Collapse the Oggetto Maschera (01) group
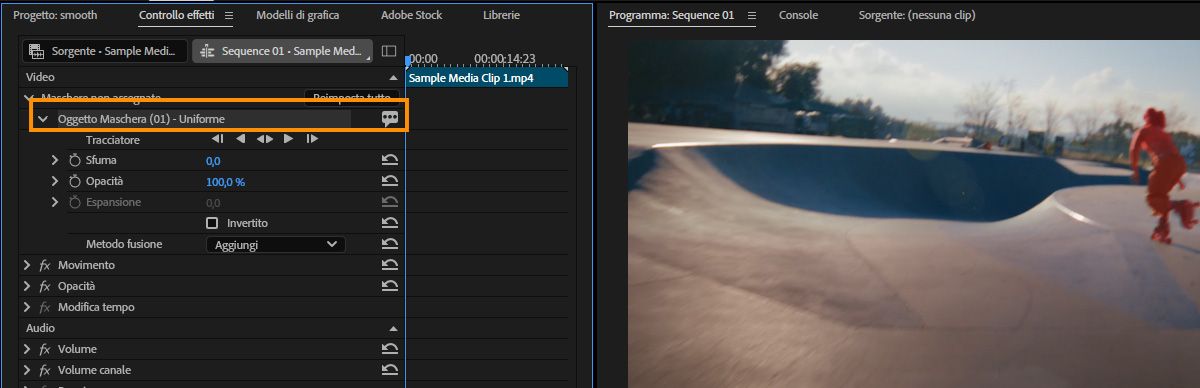1200x388 pixels. pyautogui.click(x=42, y=119)
